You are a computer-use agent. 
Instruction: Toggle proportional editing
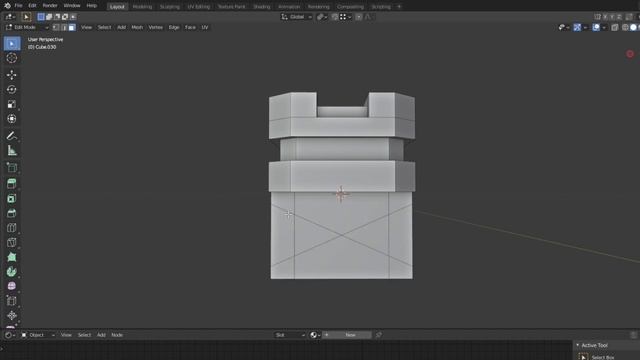click(x=359, y=17)
